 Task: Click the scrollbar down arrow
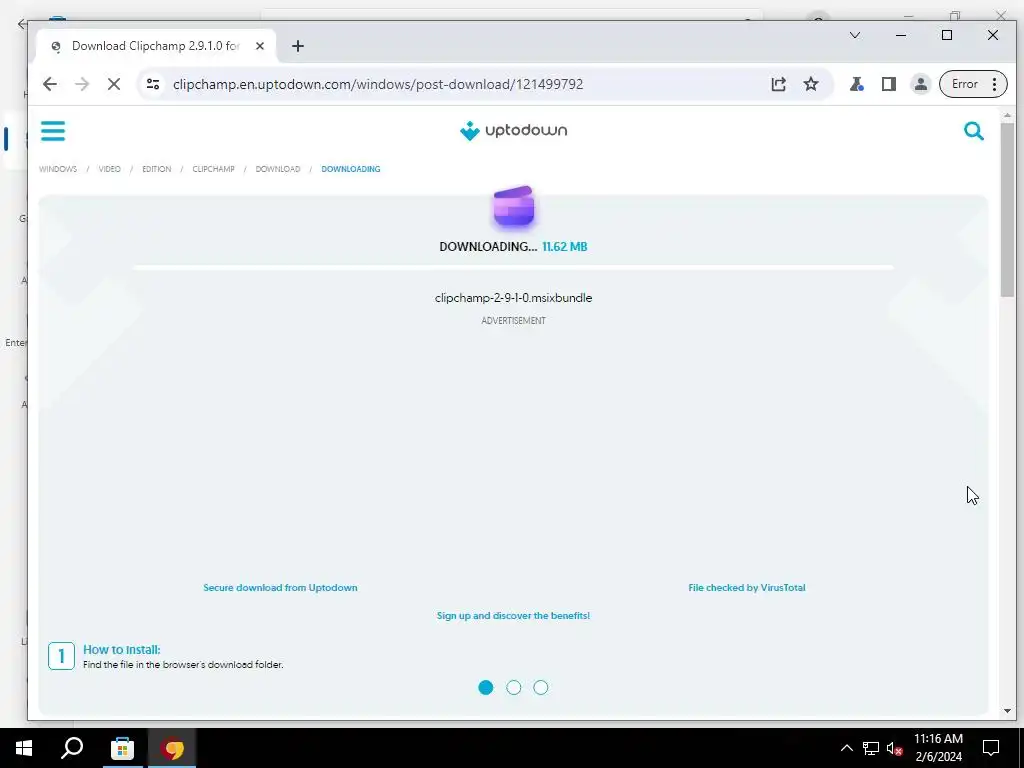1007,711
